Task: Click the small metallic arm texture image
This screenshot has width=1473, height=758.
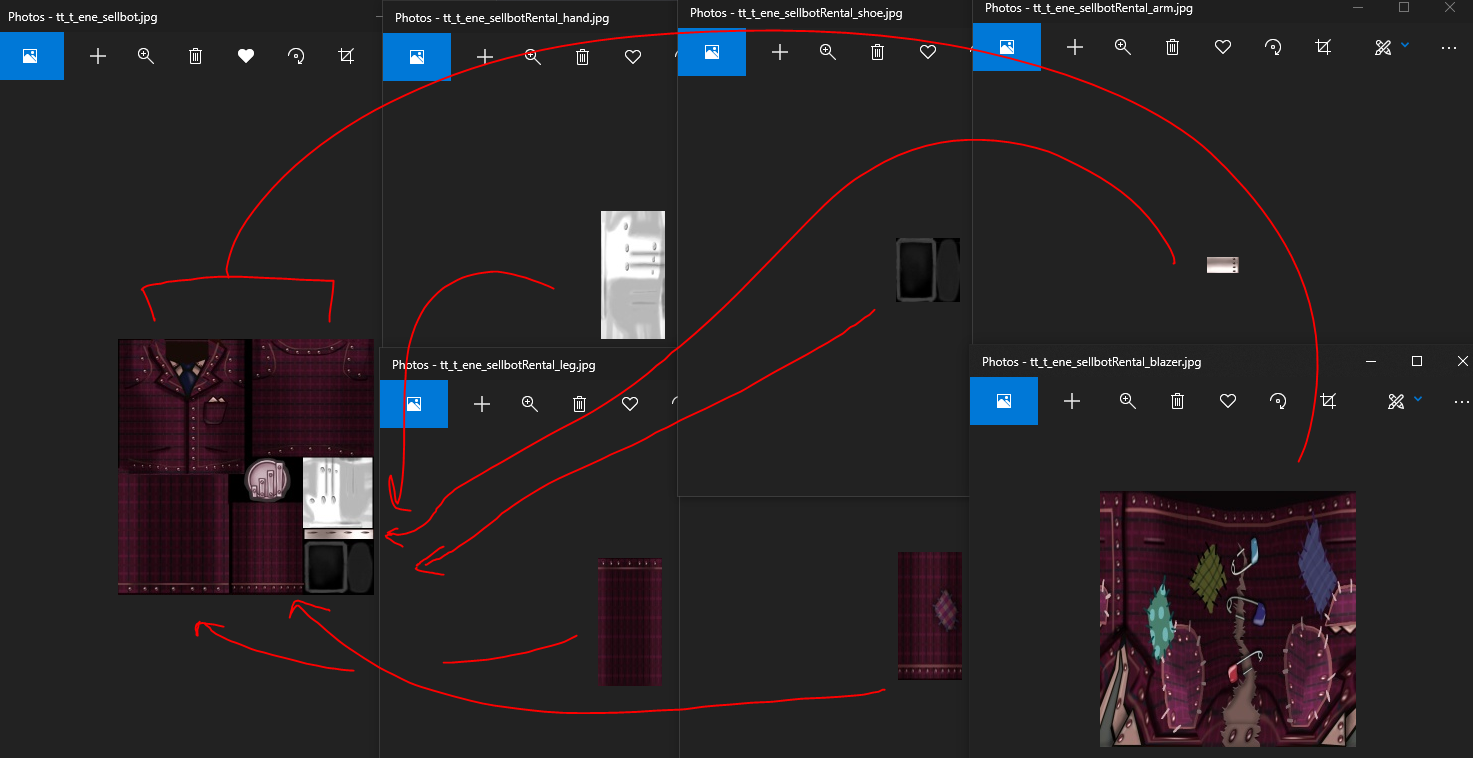Action: (1223, 265)
